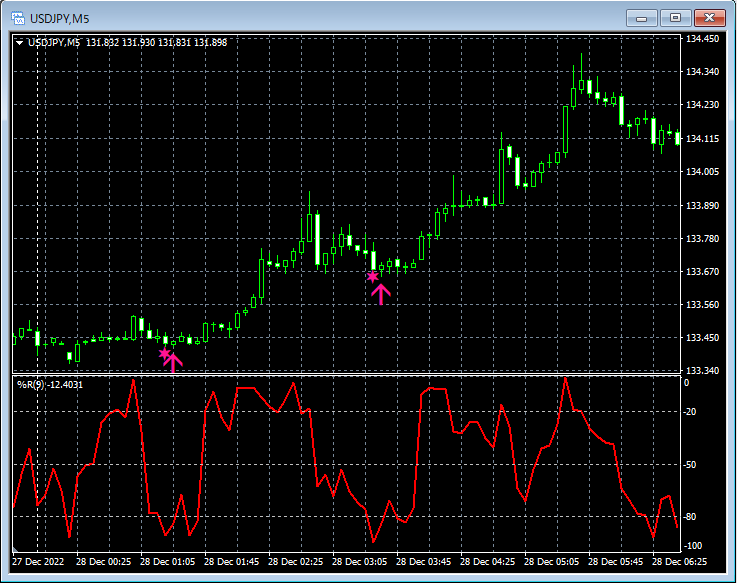Click price level 134.340 on scale
This screenshot has height=583, width=738.
[703, 72]
